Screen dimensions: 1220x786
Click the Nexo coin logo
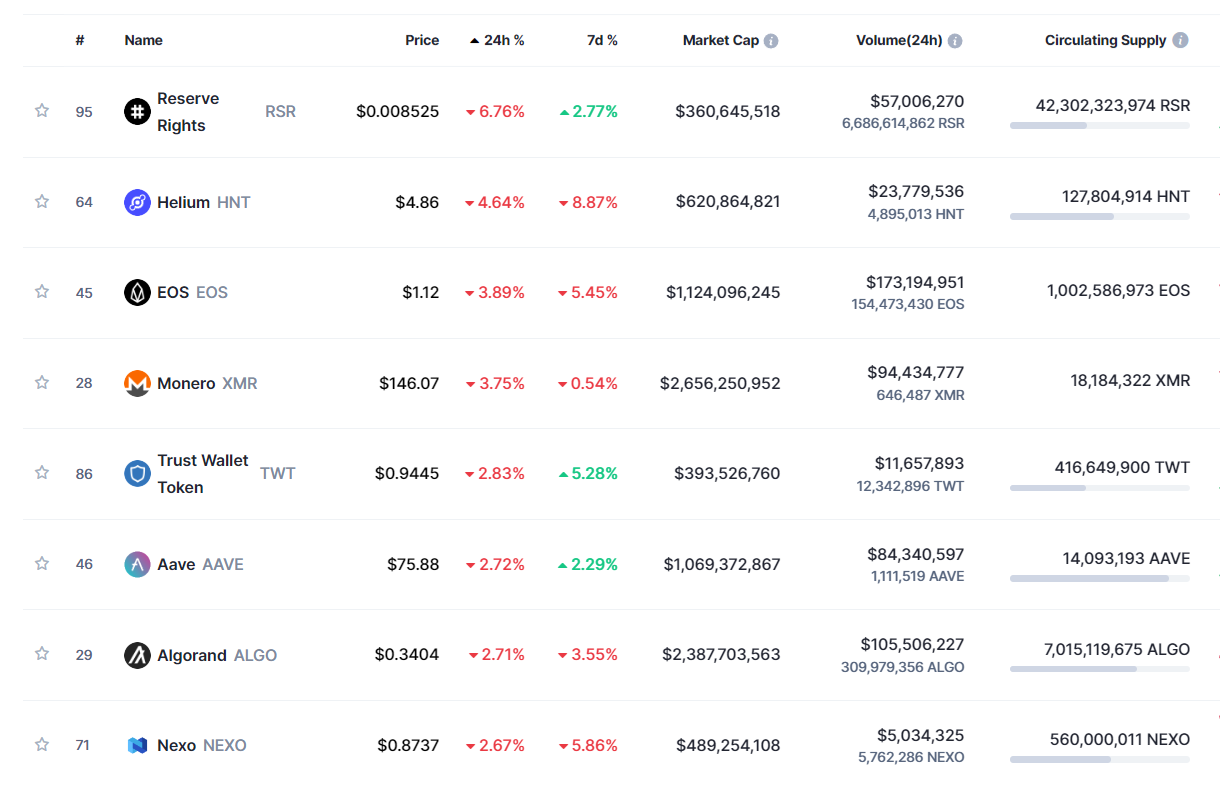(x=137, y=745)
